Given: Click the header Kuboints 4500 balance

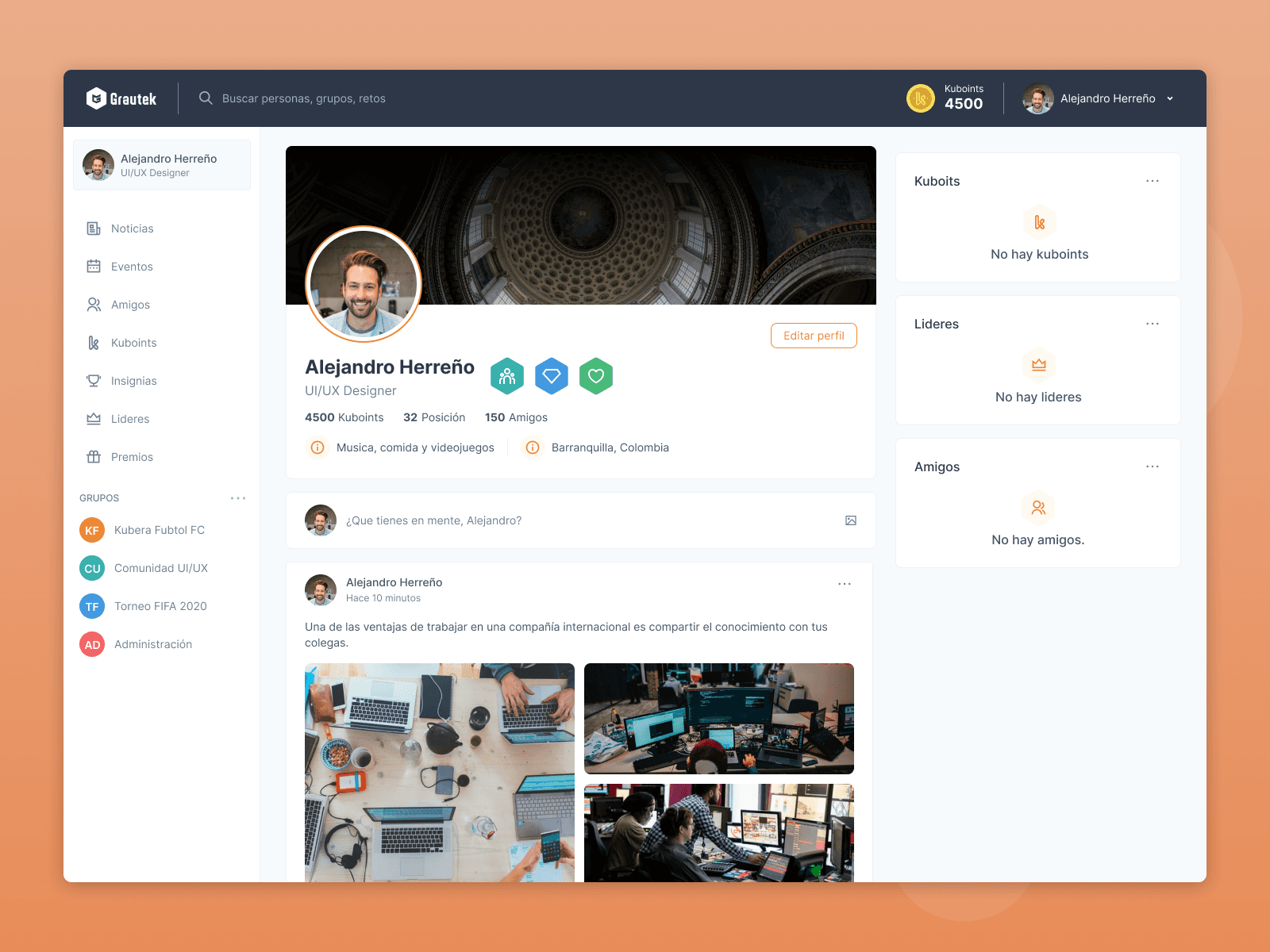Looking at the screenshot, I should tap(964, 98).
